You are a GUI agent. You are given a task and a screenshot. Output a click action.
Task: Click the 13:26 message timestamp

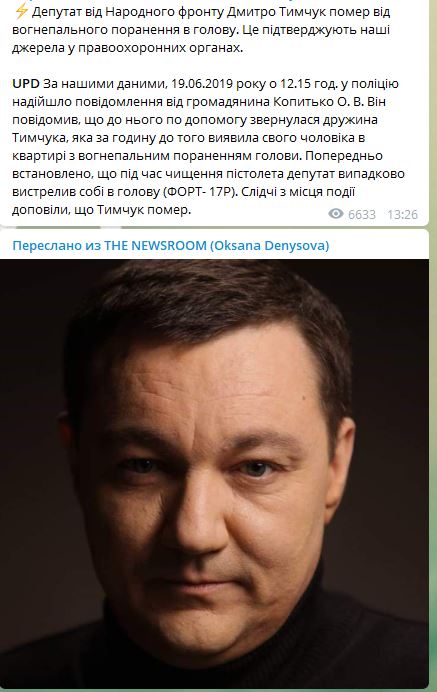tap(403, 214)
